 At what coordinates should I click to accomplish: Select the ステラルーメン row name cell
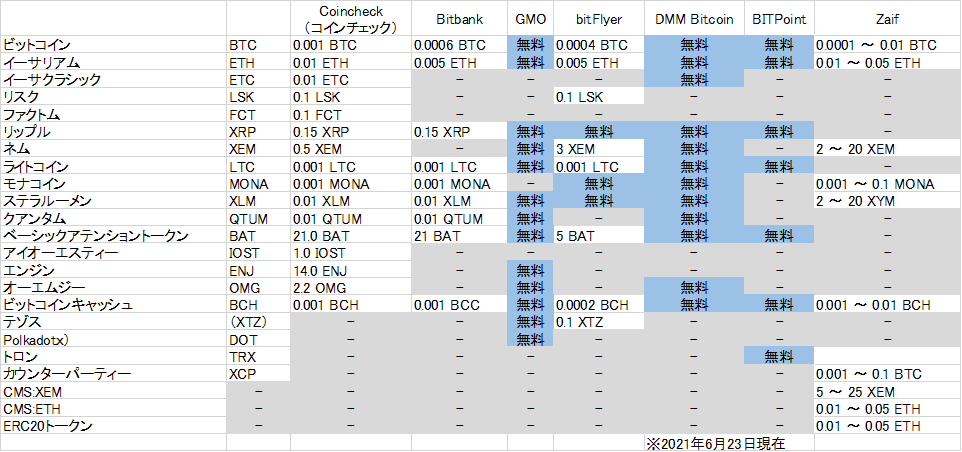point(114,201)
